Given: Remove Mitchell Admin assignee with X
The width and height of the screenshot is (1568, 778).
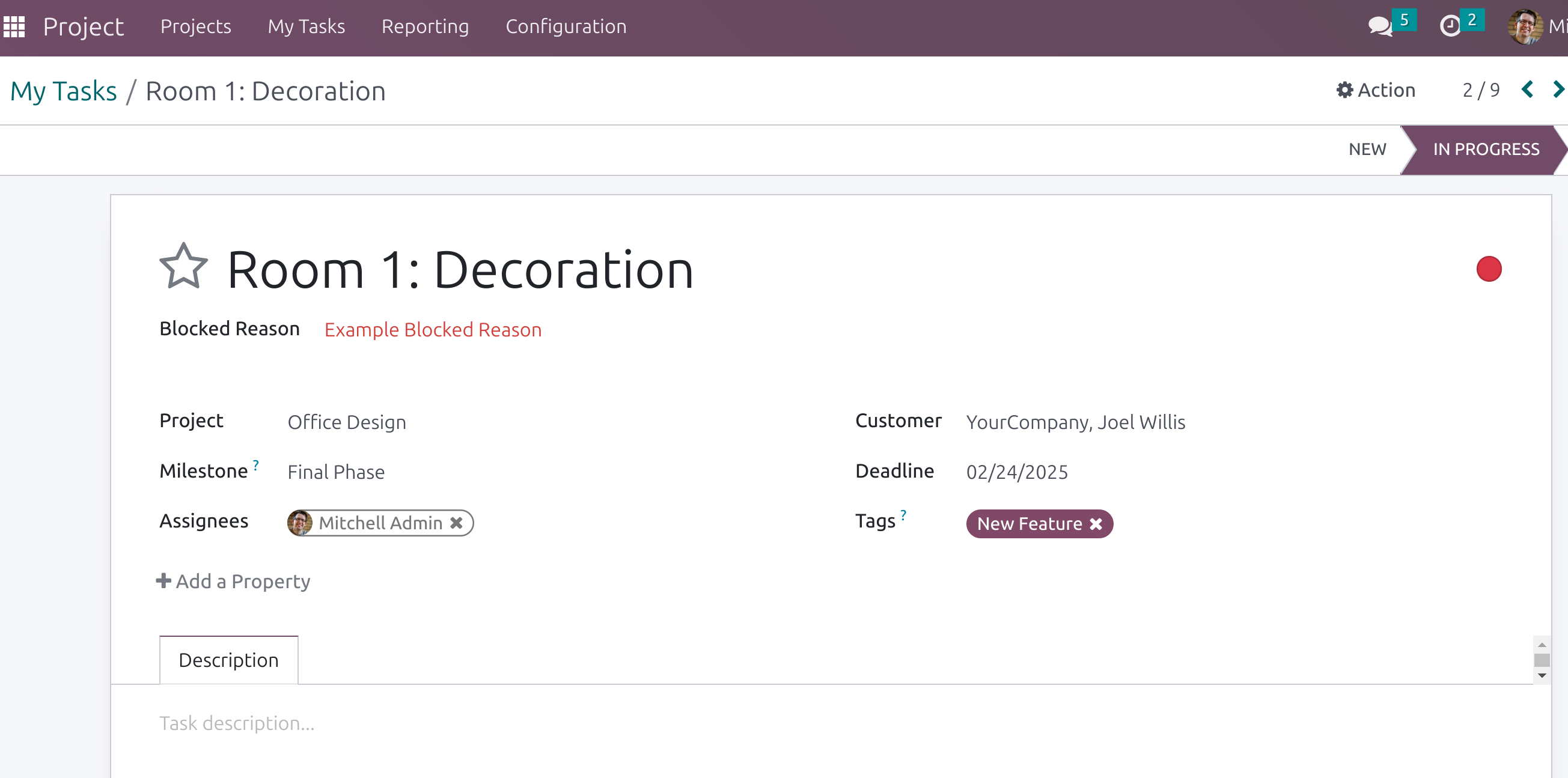Looking at the screenshot, I should tap(457, 523).
